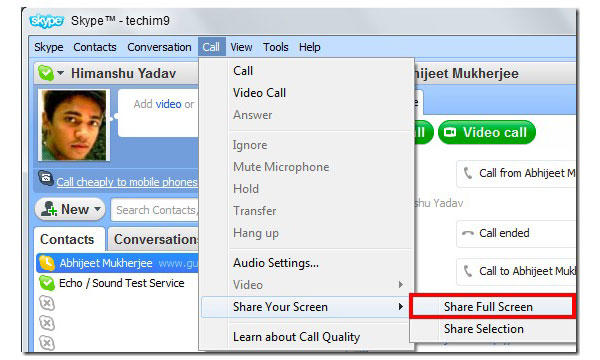The image size is (600, 360).
Task: Select the Abhijeet Mukherjee contact
Action: (118, 263)
